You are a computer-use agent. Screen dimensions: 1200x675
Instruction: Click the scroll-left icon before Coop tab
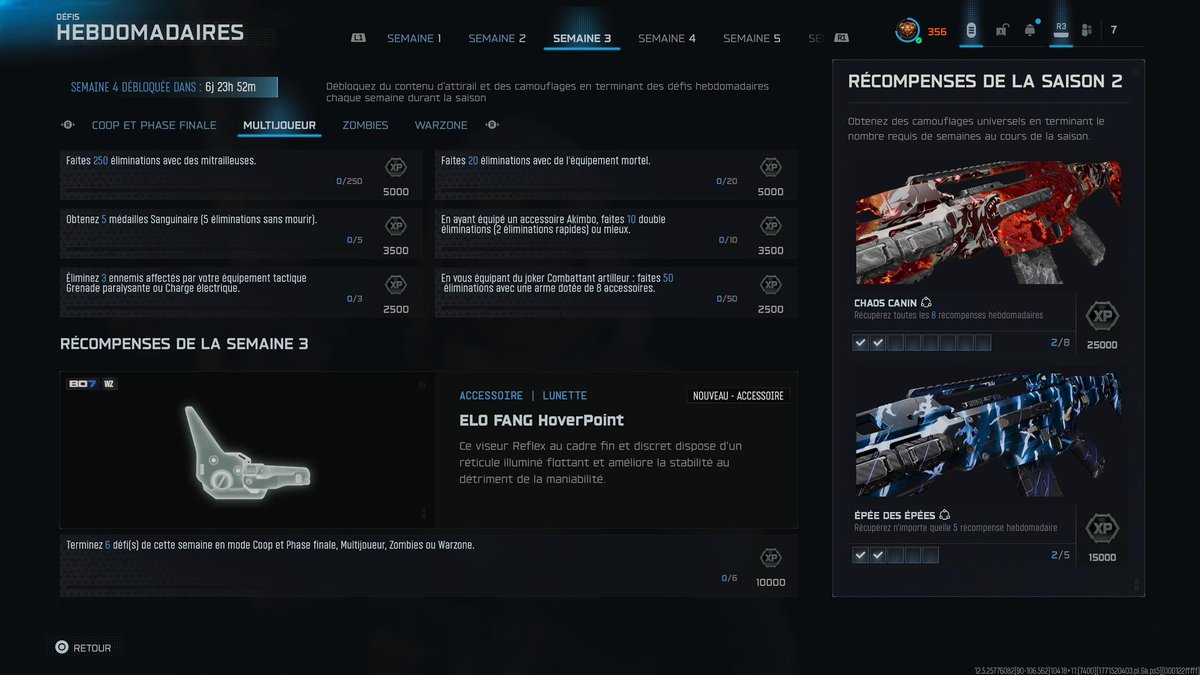68,125
